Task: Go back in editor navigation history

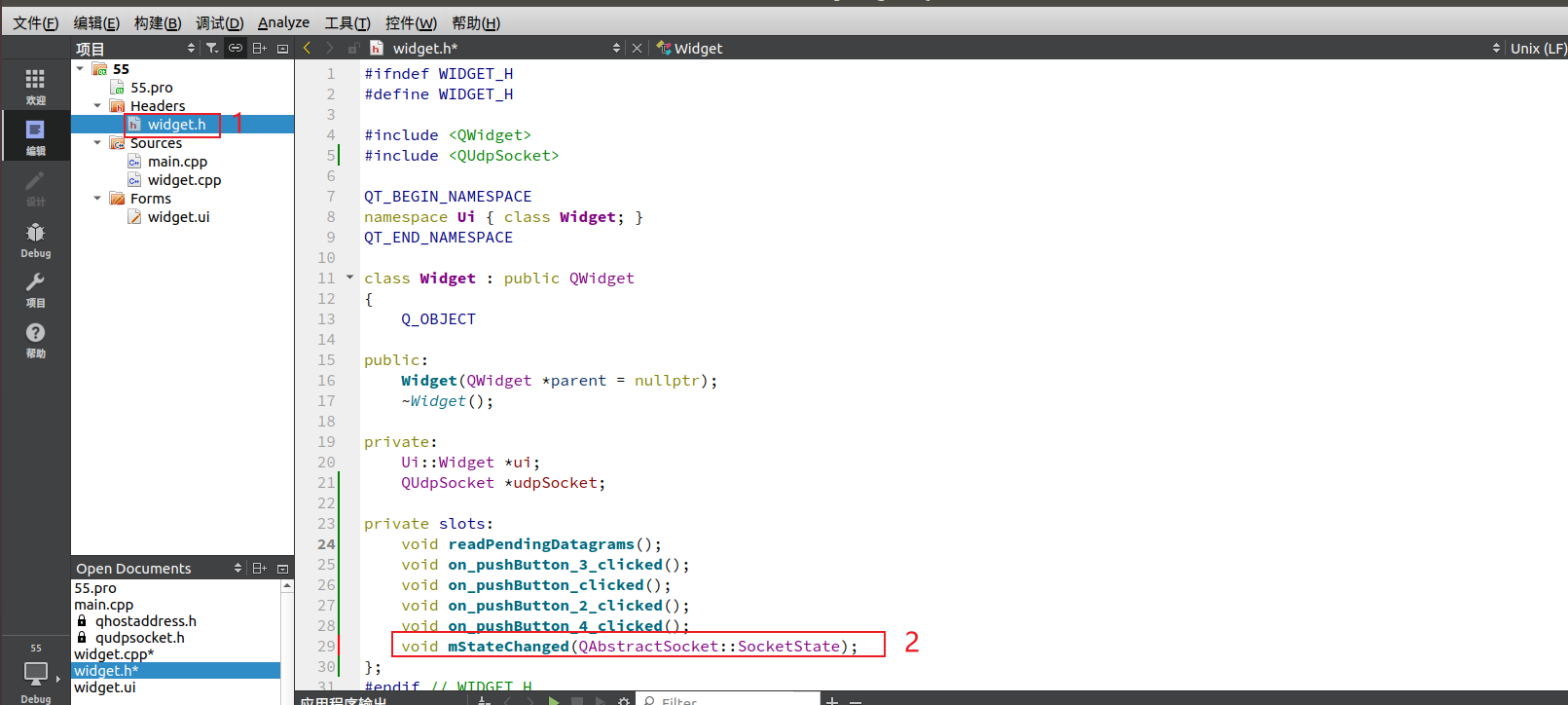Action: [x=308, y=48]
